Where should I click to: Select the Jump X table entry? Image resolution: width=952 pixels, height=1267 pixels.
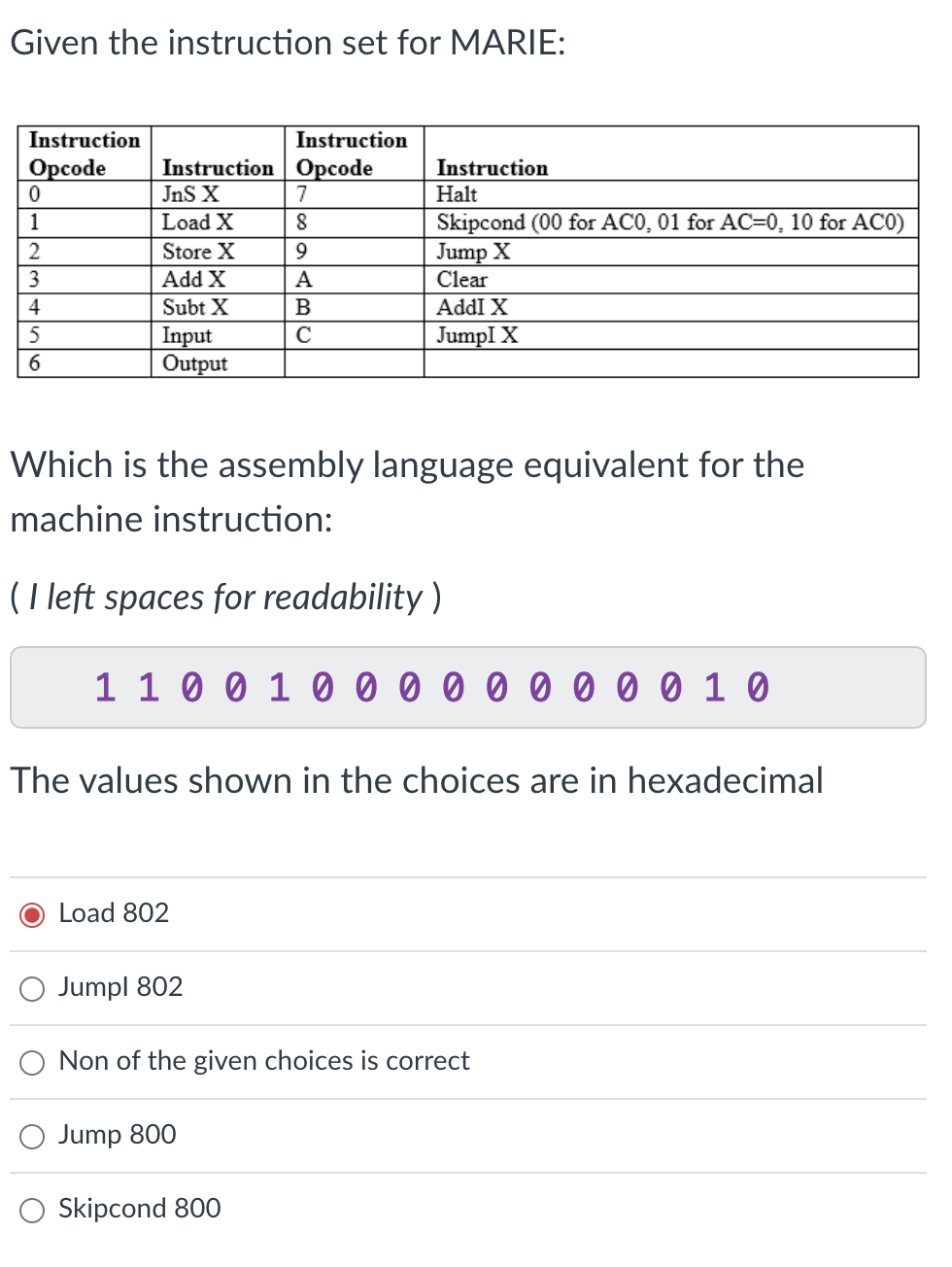pyautogui.click(x=463, y=252)
